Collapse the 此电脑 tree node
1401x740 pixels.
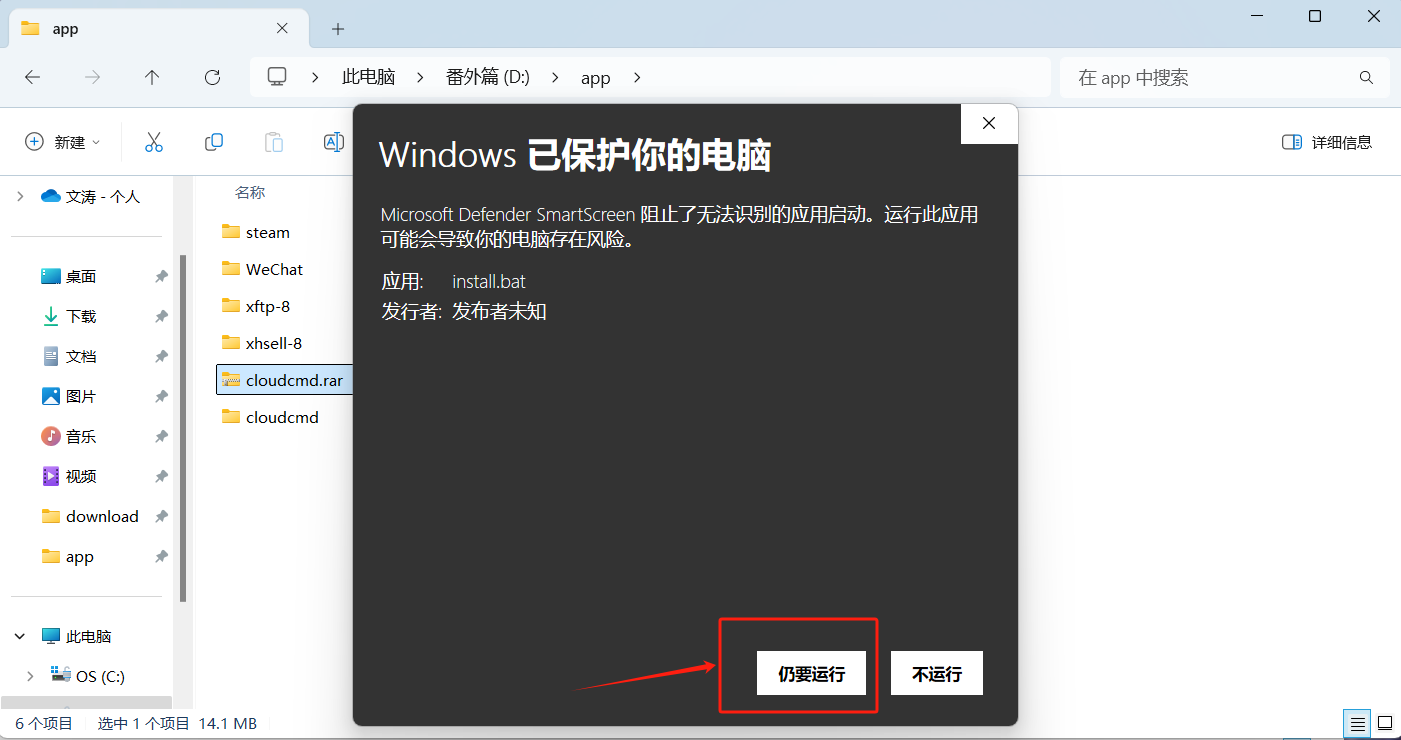tap(20, 636)
